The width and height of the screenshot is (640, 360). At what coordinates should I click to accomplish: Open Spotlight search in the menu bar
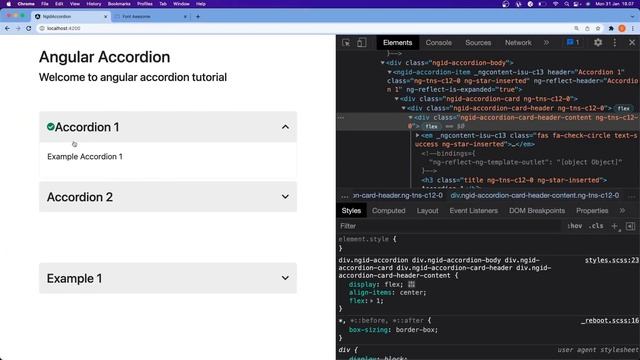pos(567,4)
